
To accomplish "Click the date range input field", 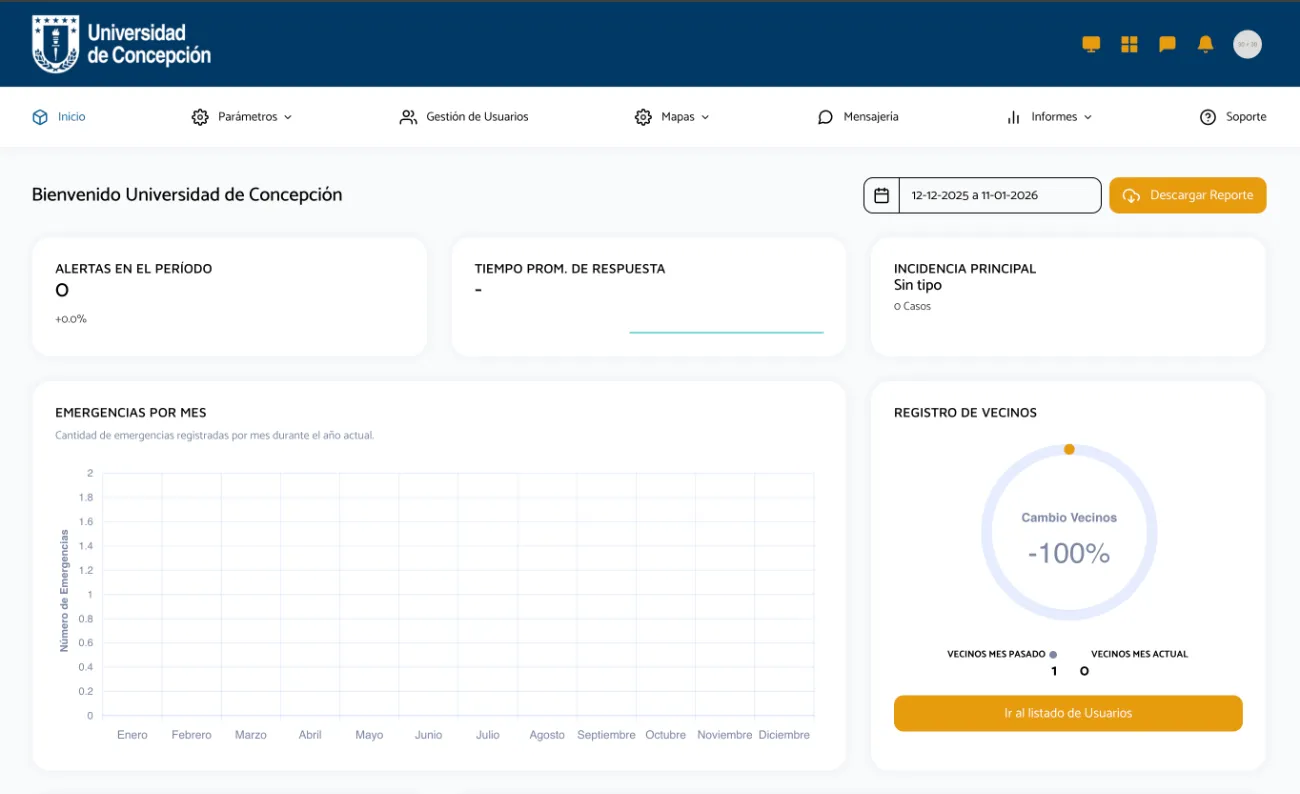I will 999,196.
